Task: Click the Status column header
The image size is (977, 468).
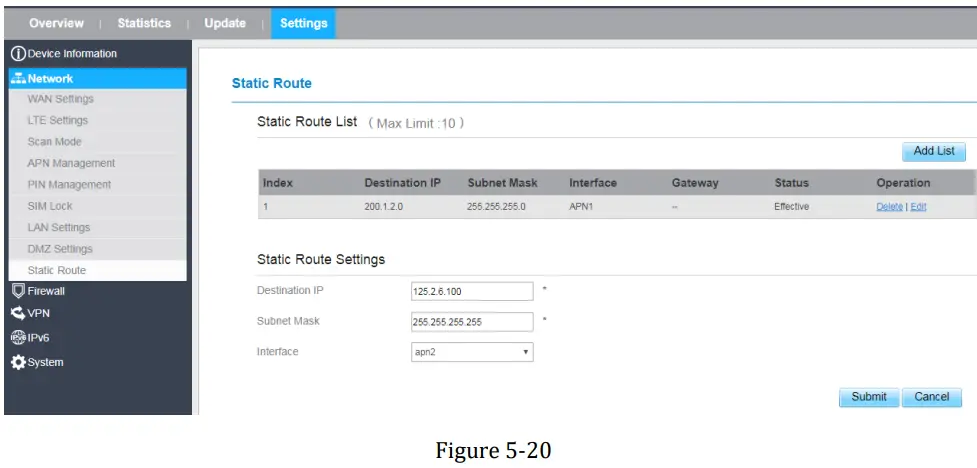Action: (791, 183)
